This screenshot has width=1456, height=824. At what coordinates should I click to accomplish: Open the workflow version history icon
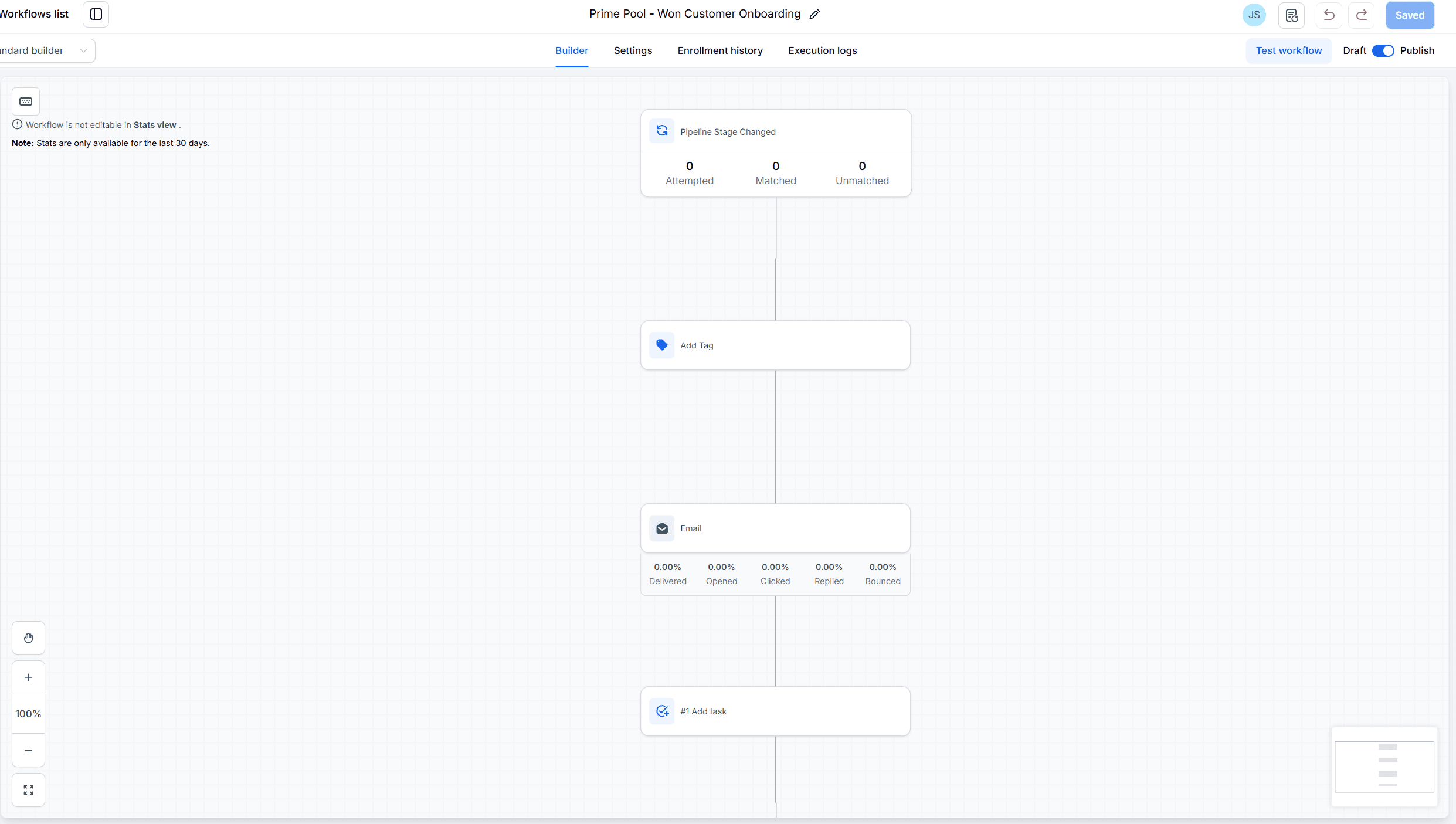[1291, 15]
